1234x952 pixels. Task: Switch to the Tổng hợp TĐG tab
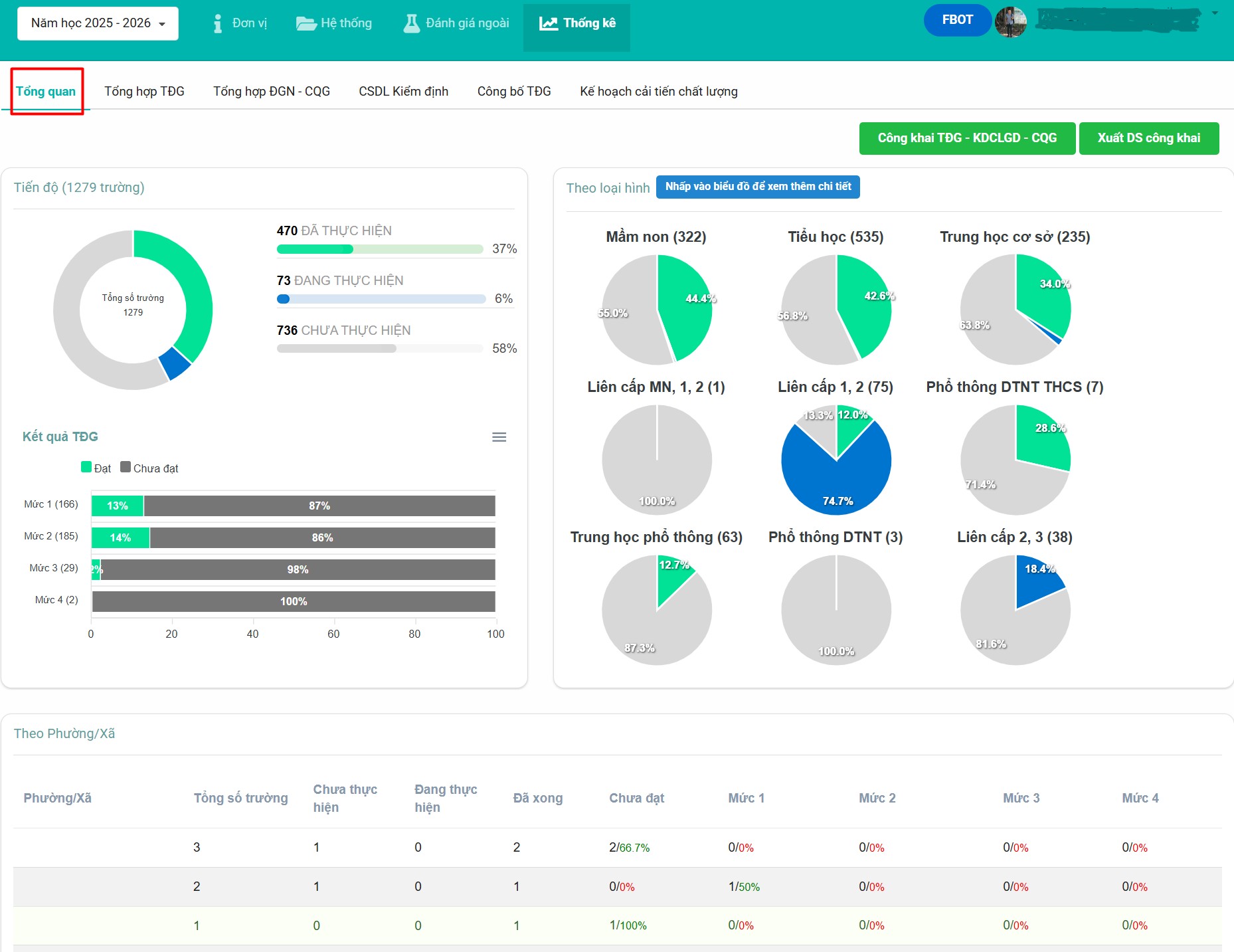[144, 92]
